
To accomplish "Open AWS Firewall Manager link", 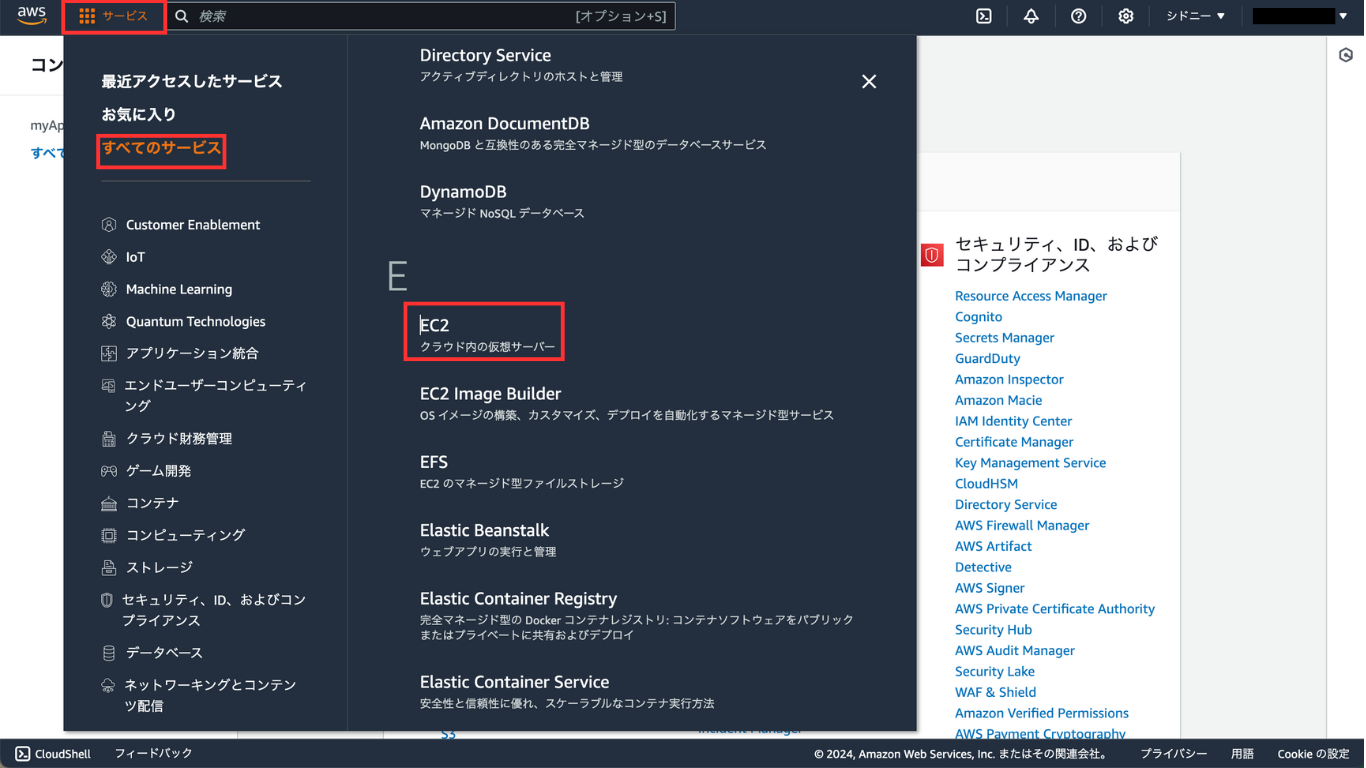I will coord(1022,526).
